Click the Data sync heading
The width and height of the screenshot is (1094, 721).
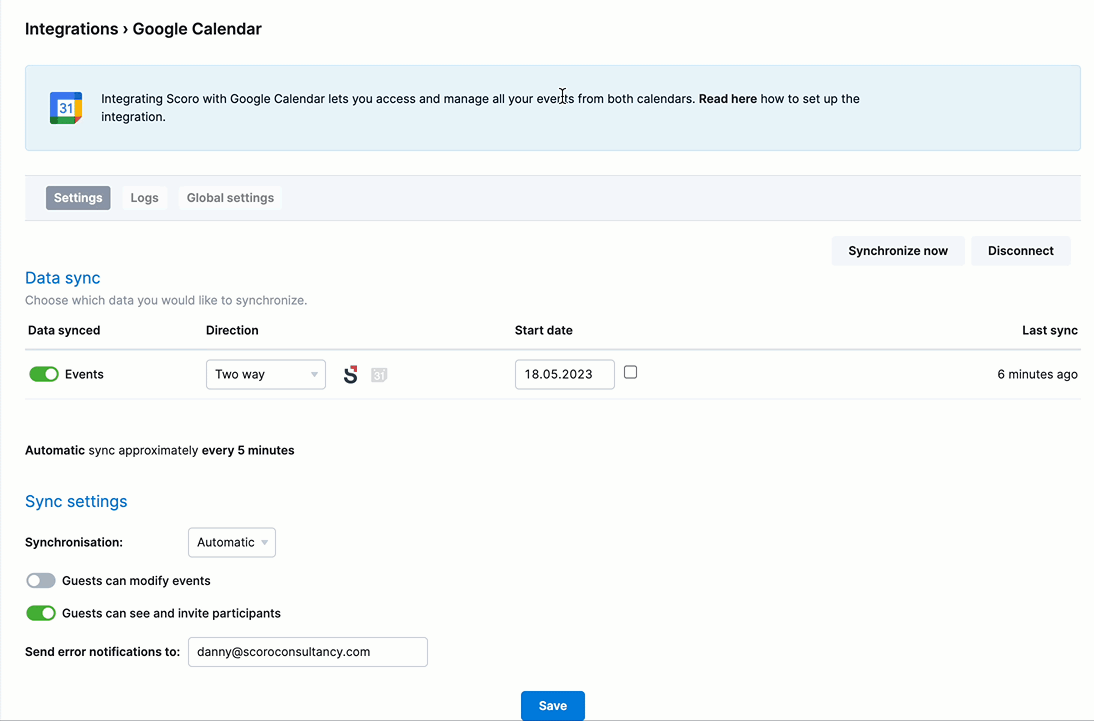click(63, 278)
